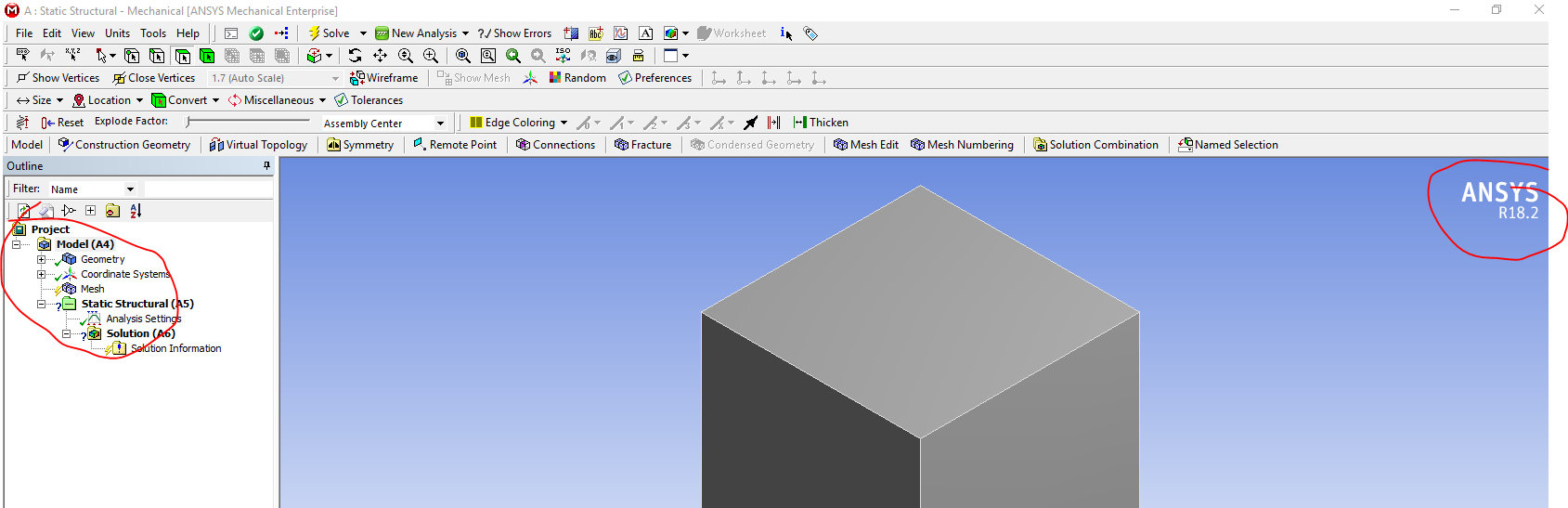Select Mesh in the Outline tree

tap(92, 289)
